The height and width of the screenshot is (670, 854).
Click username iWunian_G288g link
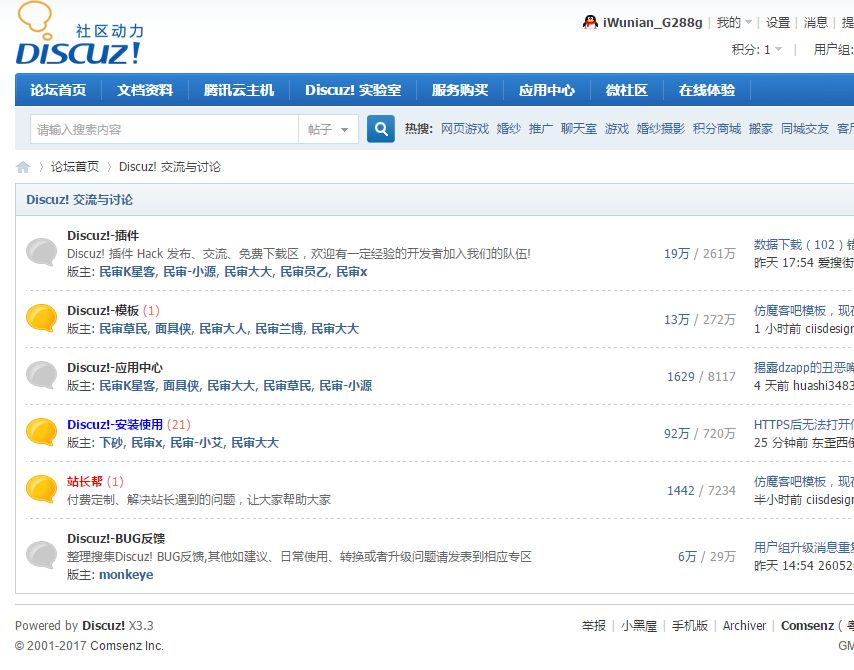pos(652,22)
